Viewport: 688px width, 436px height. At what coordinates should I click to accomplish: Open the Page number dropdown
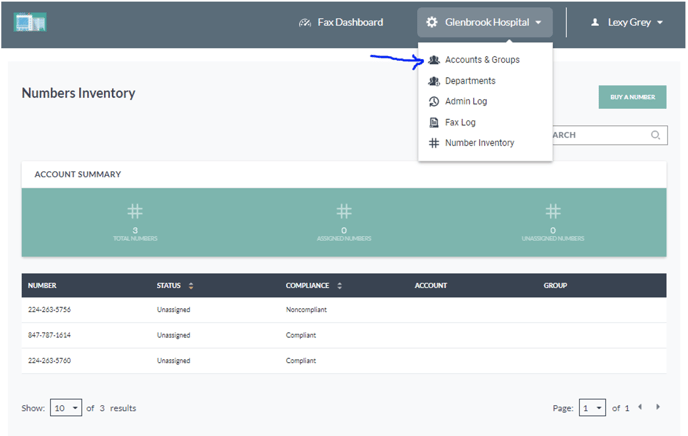(593, 408)
